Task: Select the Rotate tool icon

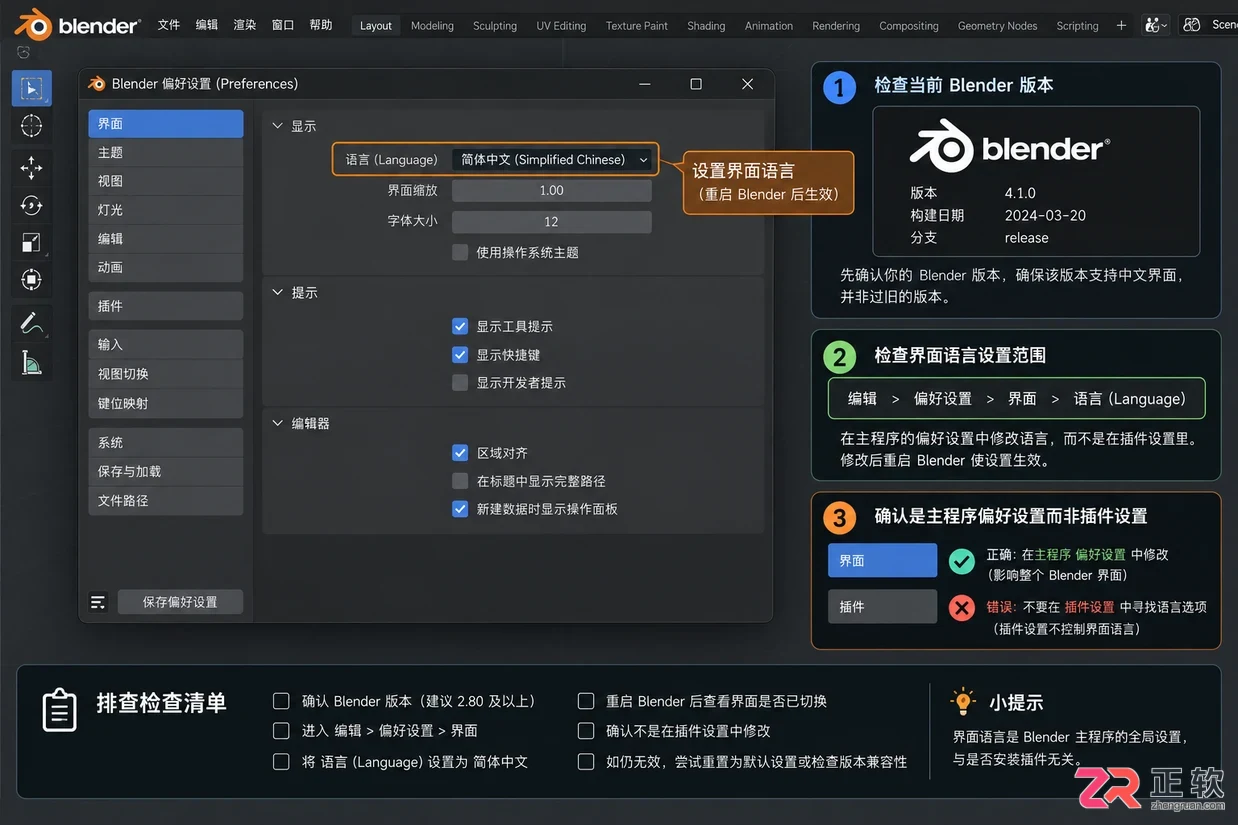Action: click(31, 205)
